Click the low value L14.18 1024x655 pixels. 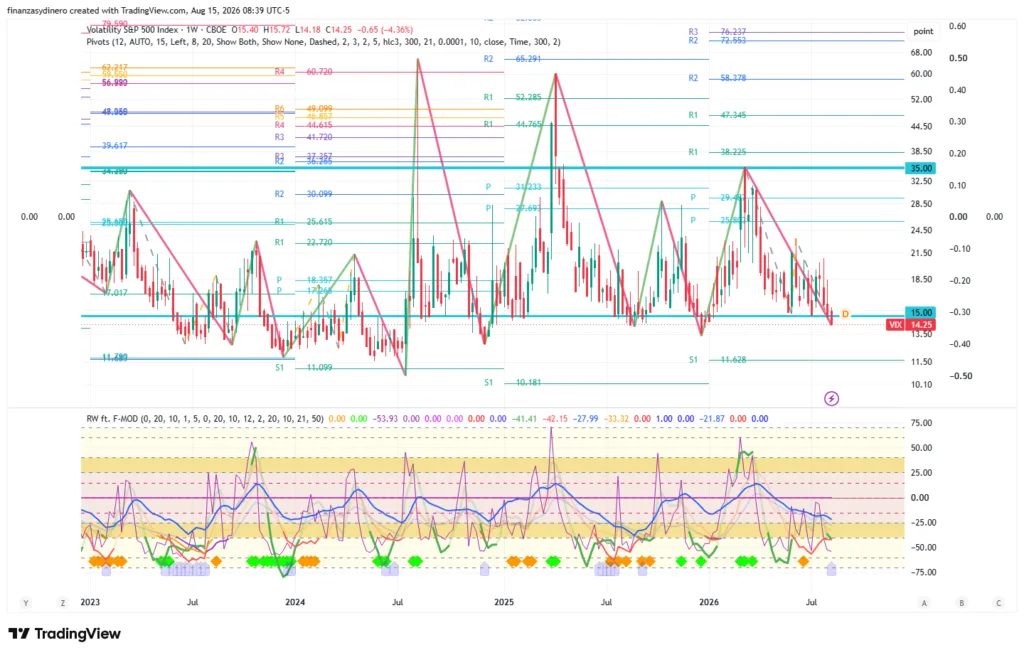[x=308, y=30]
